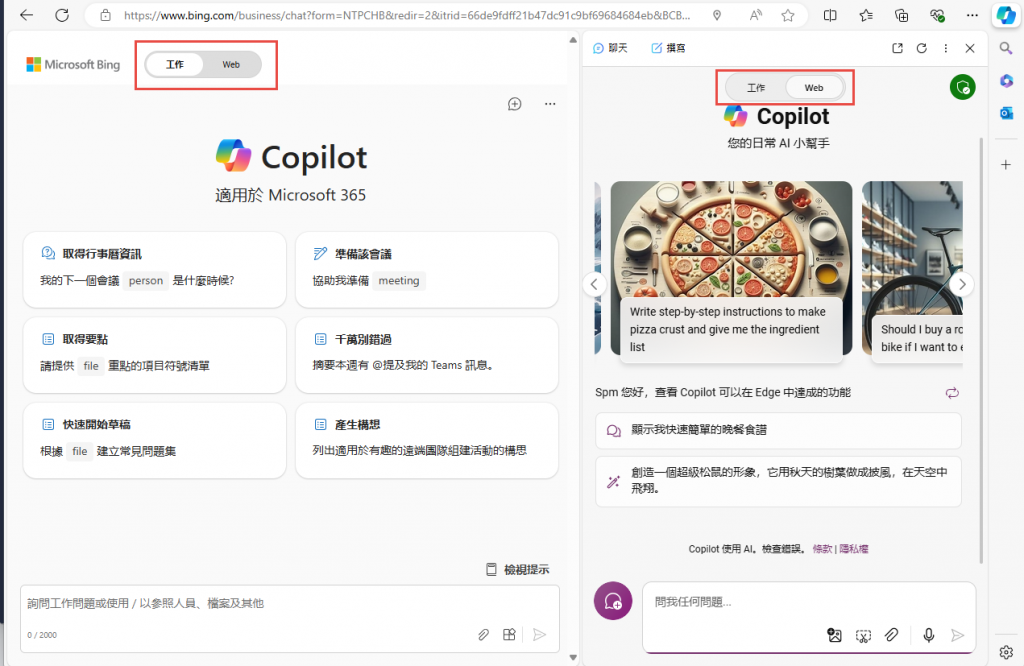This screenshot has width=1024, height=666.
Task: Open the Favorites list icon in toolbar
Action: click(x=866, y=15)
